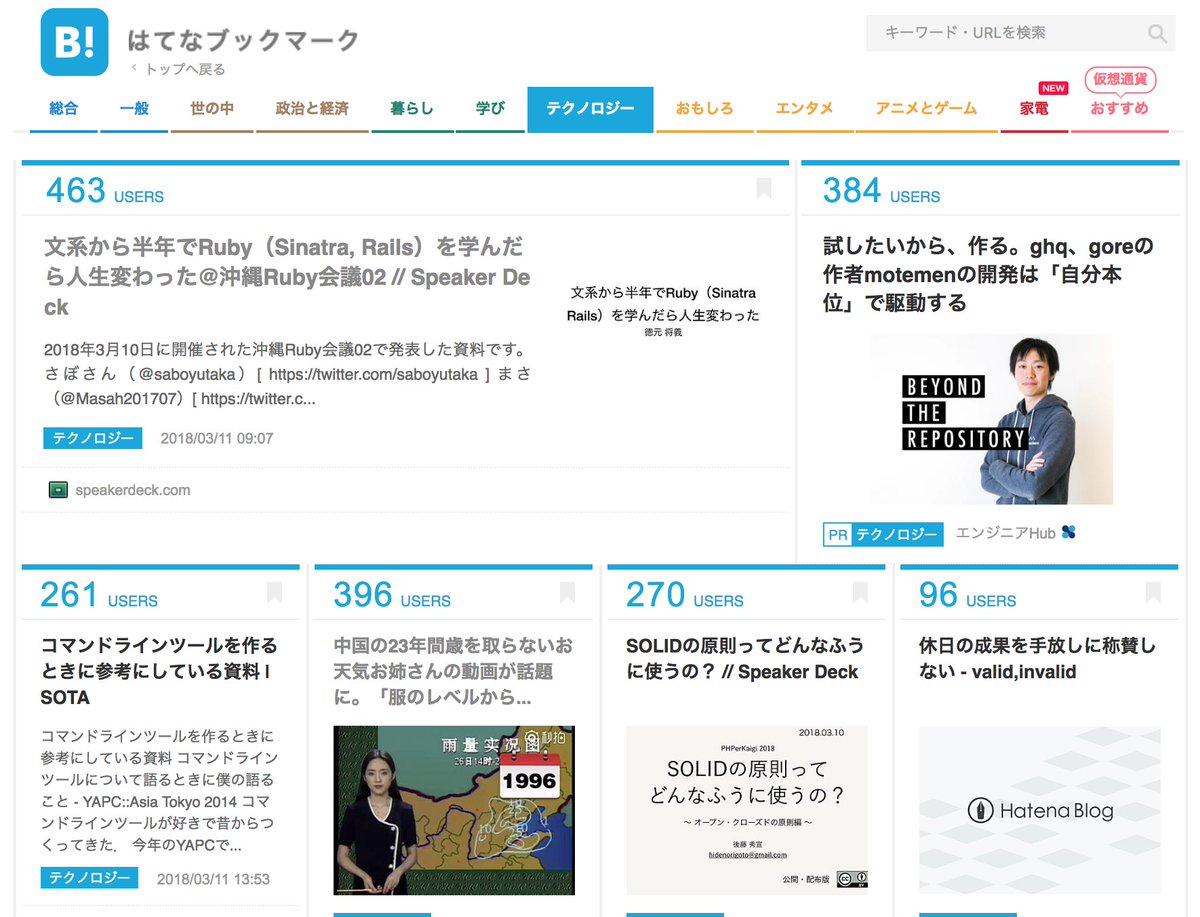Select the 学び tab
The width and height of the screenshot is (1200, 917).
490,108
